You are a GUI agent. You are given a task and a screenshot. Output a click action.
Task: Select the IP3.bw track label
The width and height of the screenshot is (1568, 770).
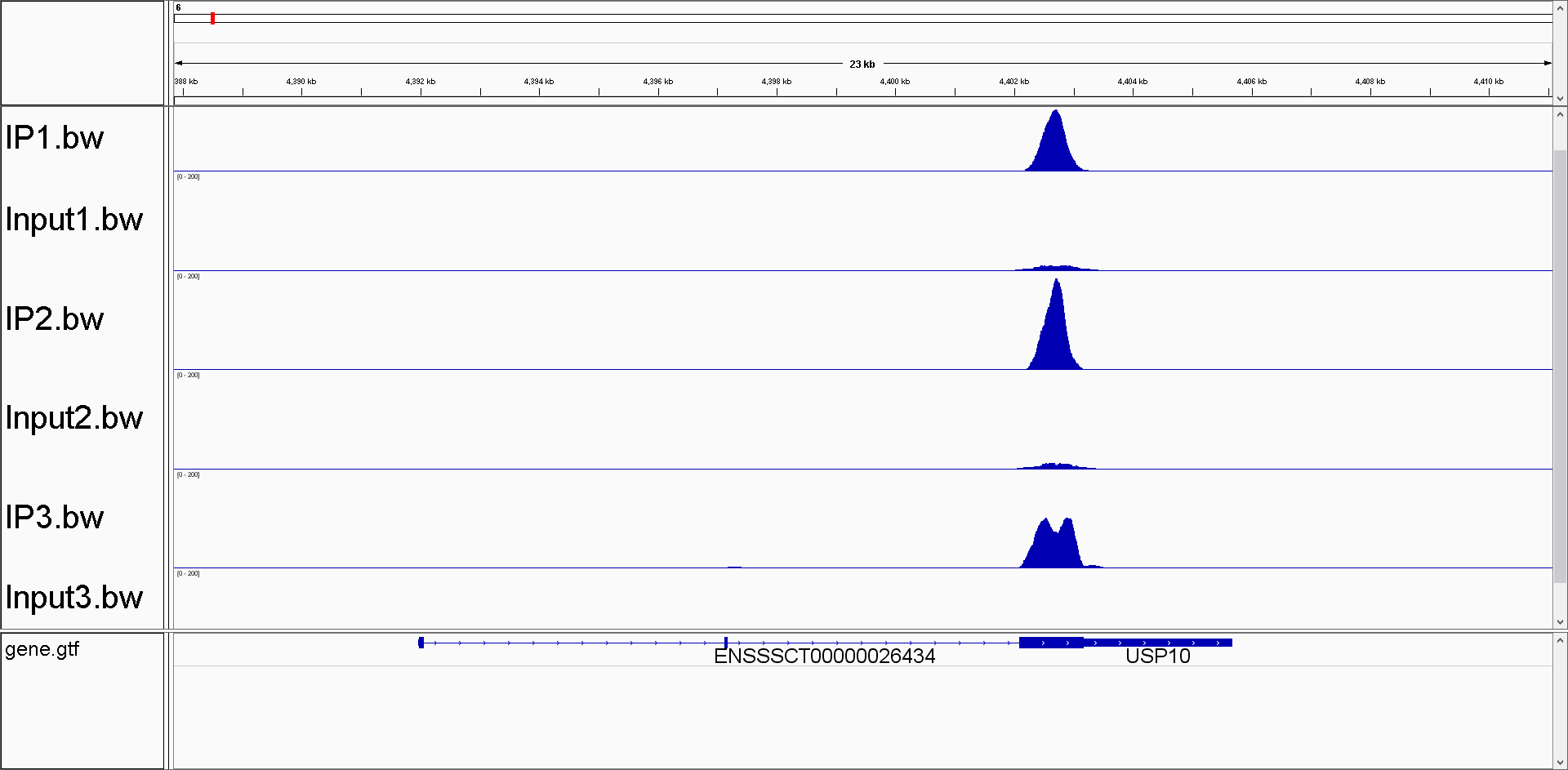click(x=55, y=518)
